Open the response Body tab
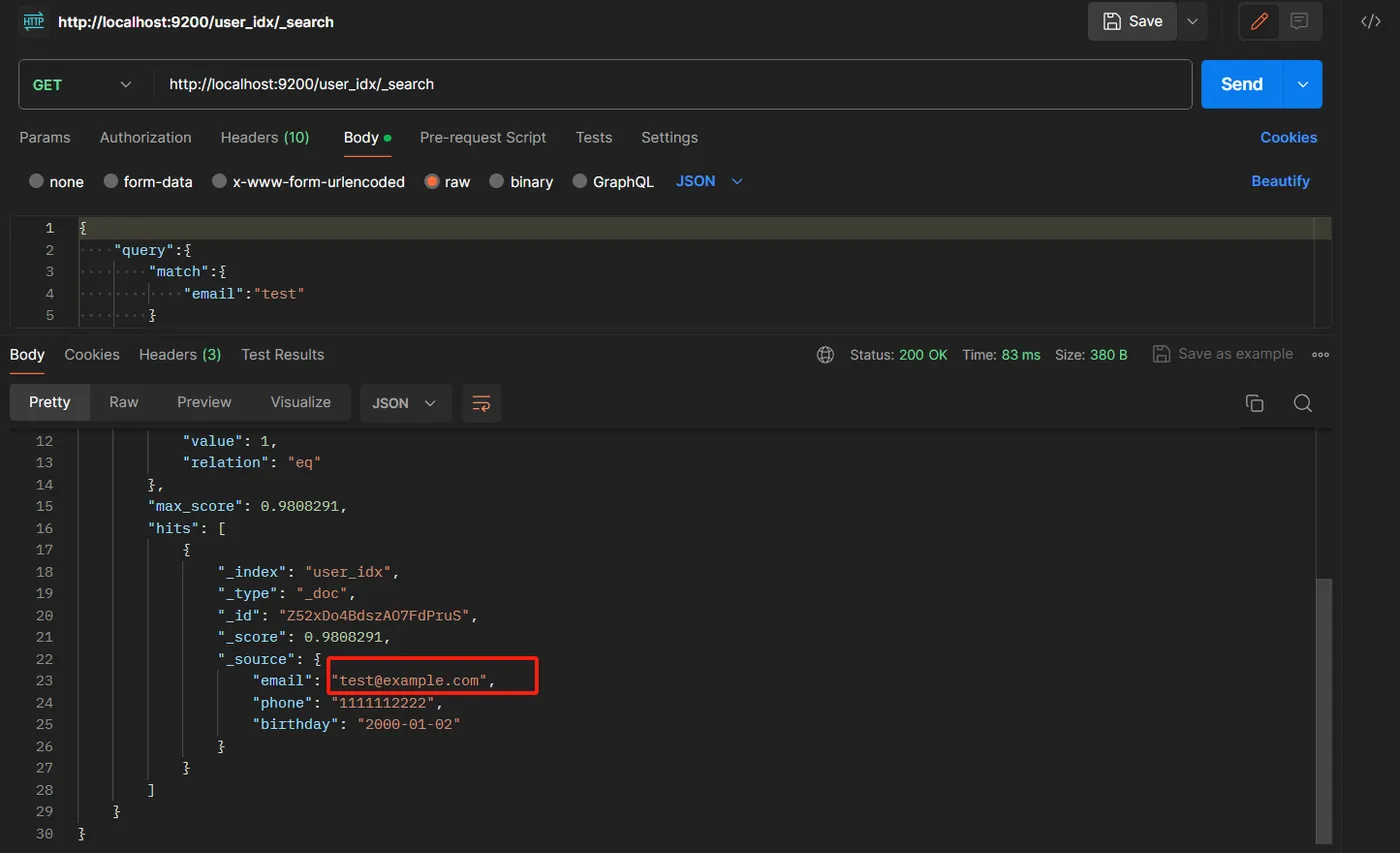 (27, 354)
